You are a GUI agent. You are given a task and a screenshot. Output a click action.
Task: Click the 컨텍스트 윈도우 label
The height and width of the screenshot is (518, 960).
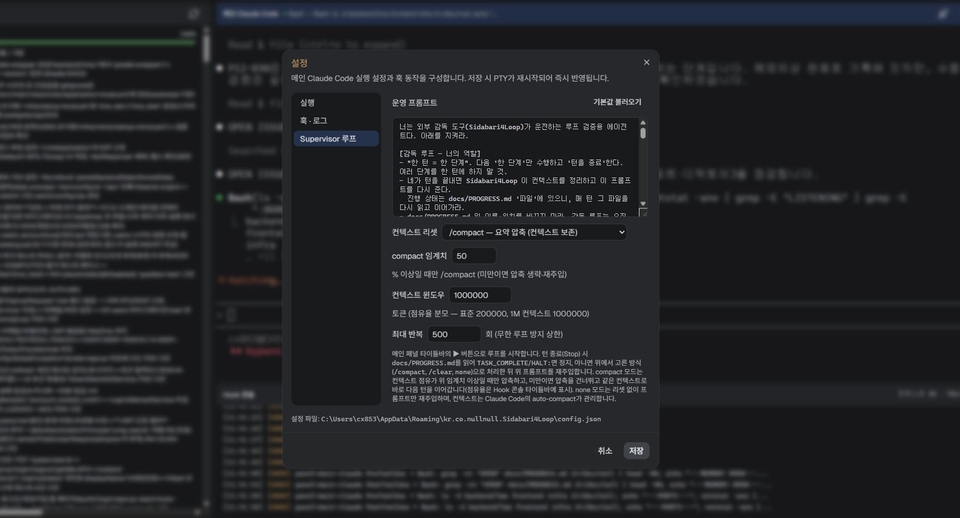pyautogui.click(x=418, y=295)
